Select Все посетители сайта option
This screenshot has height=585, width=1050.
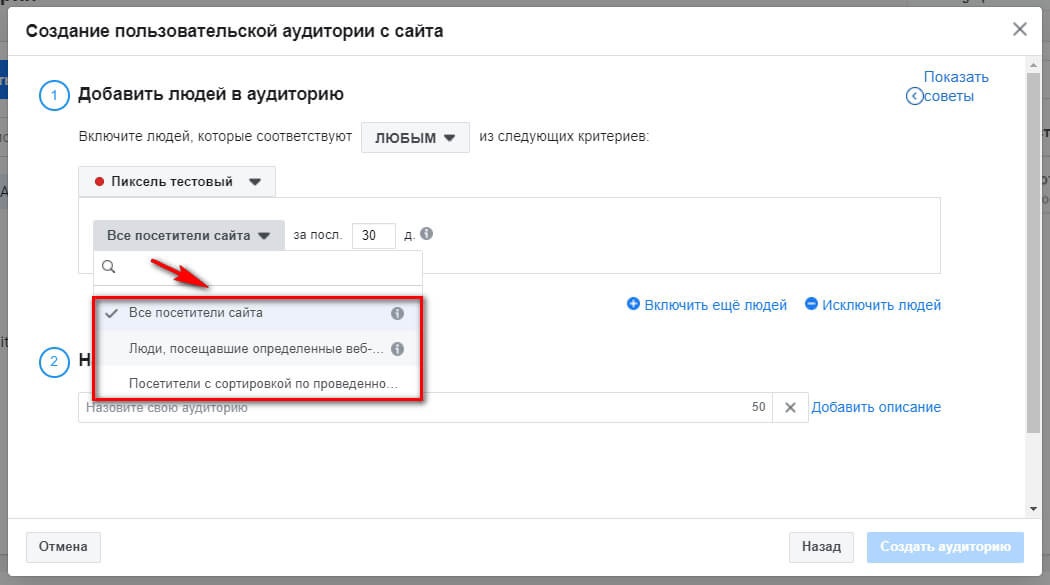click(196, 313)
